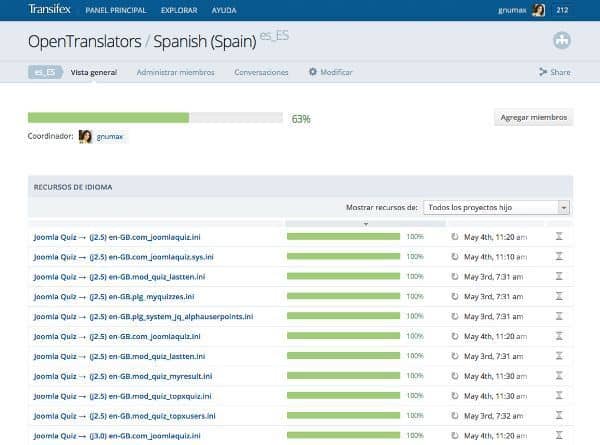Click the Share arrow icon

(x=543, y=72)
